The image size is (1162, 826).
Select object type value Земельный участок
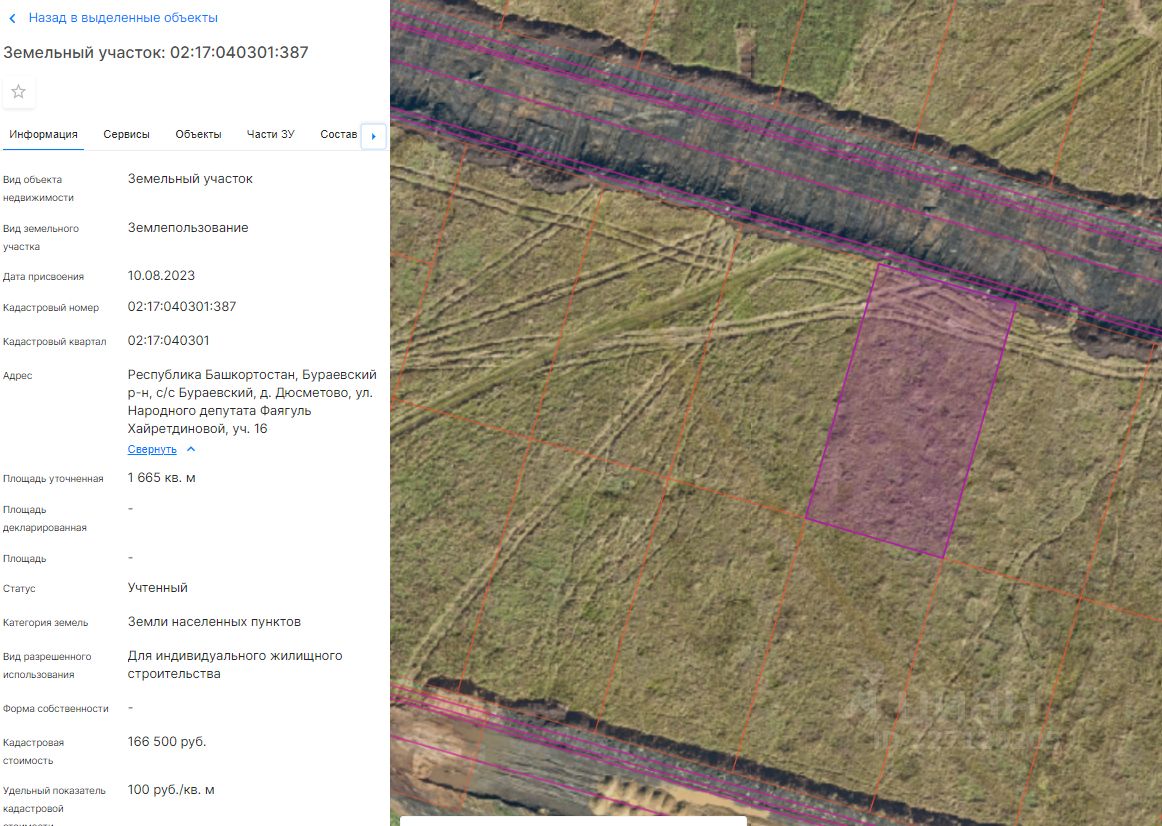point(190,179)
